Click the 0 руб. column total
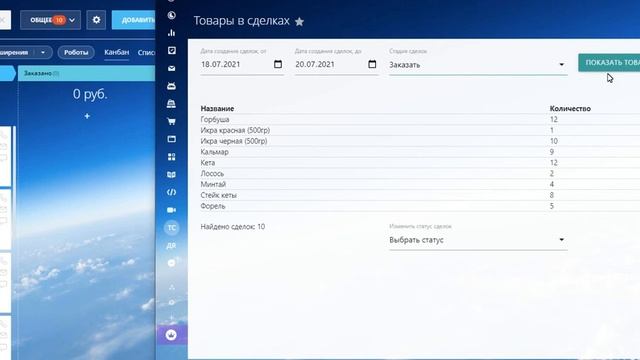This screenshot has height=360, width=640. point(90,94)
